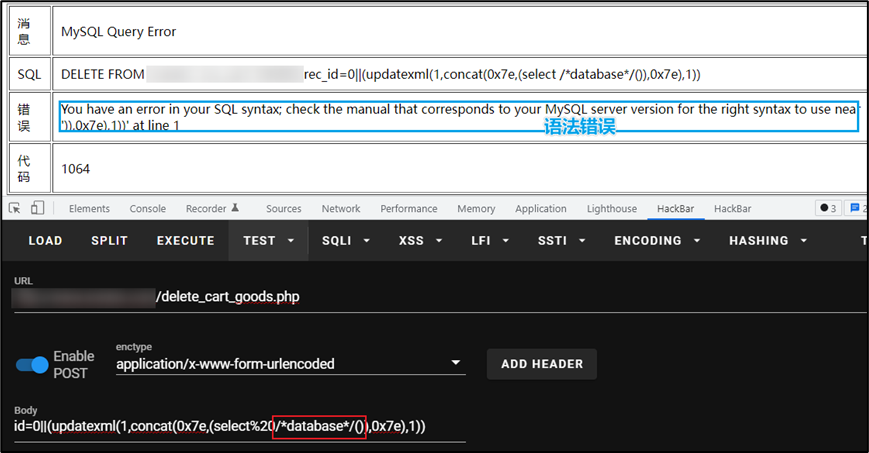Click the SPLIT button
The width and height of the screenshot is (869, 453).
pyautogui.click(x=109, y=241)
